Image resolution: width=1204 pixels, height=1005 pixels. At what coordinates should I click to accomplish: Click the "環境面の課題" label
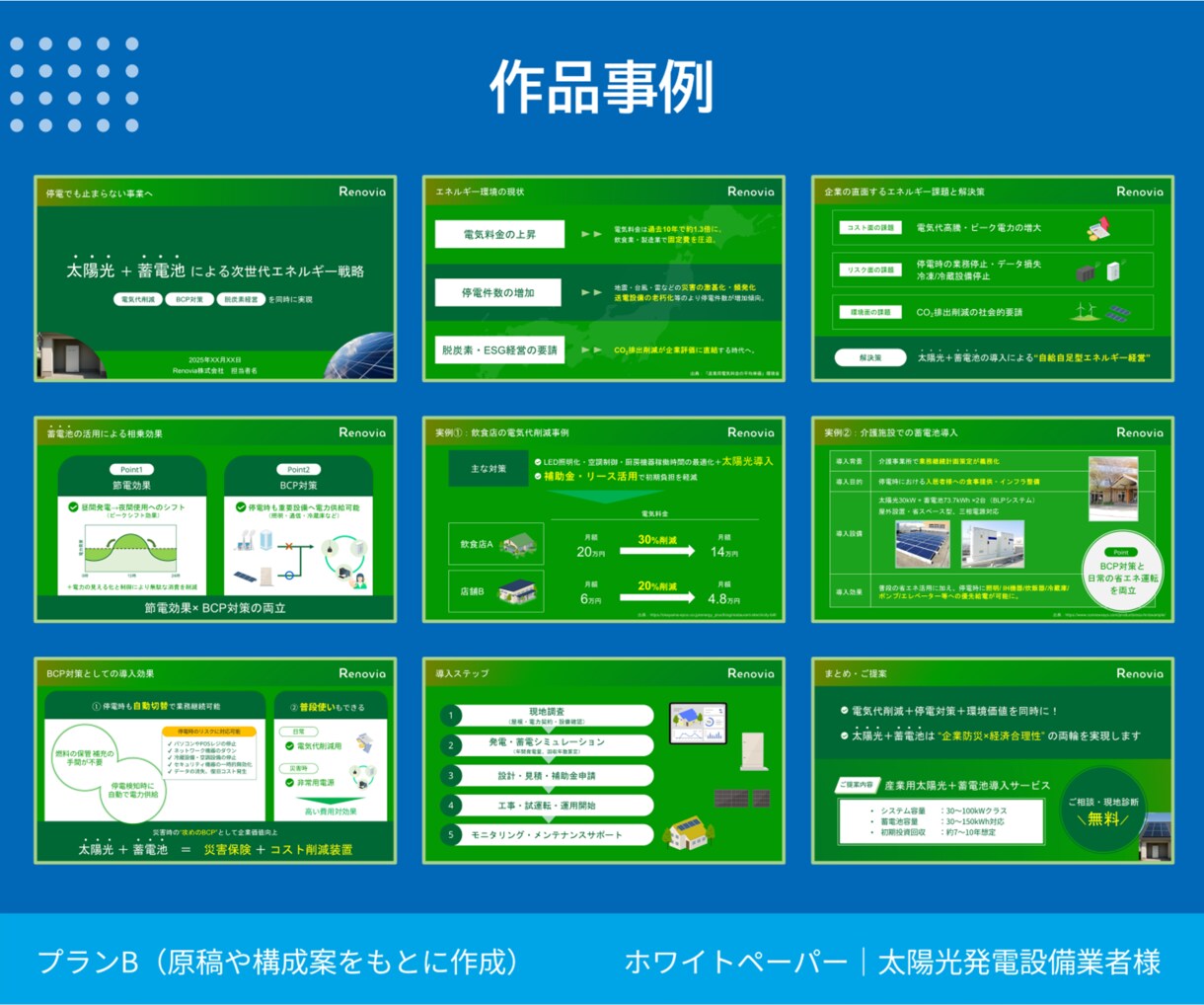pos(870,312)
